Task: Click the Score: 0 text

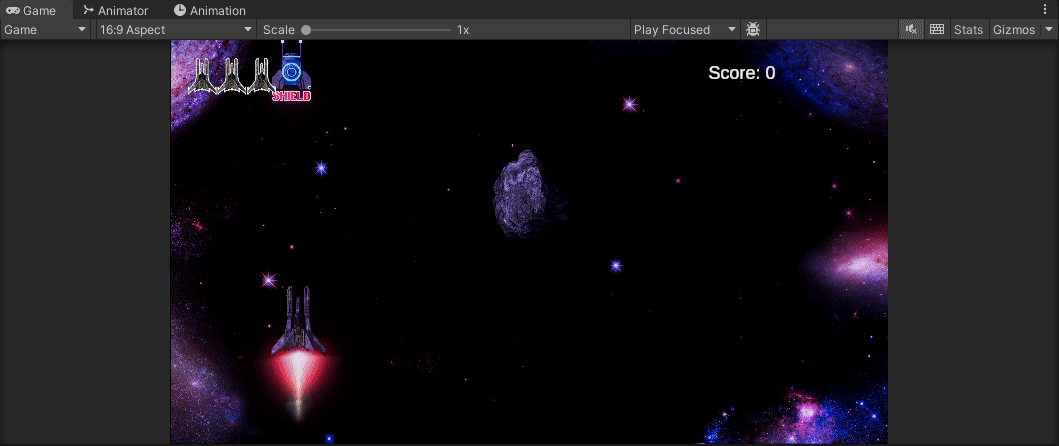Action: tap(742, 73)
